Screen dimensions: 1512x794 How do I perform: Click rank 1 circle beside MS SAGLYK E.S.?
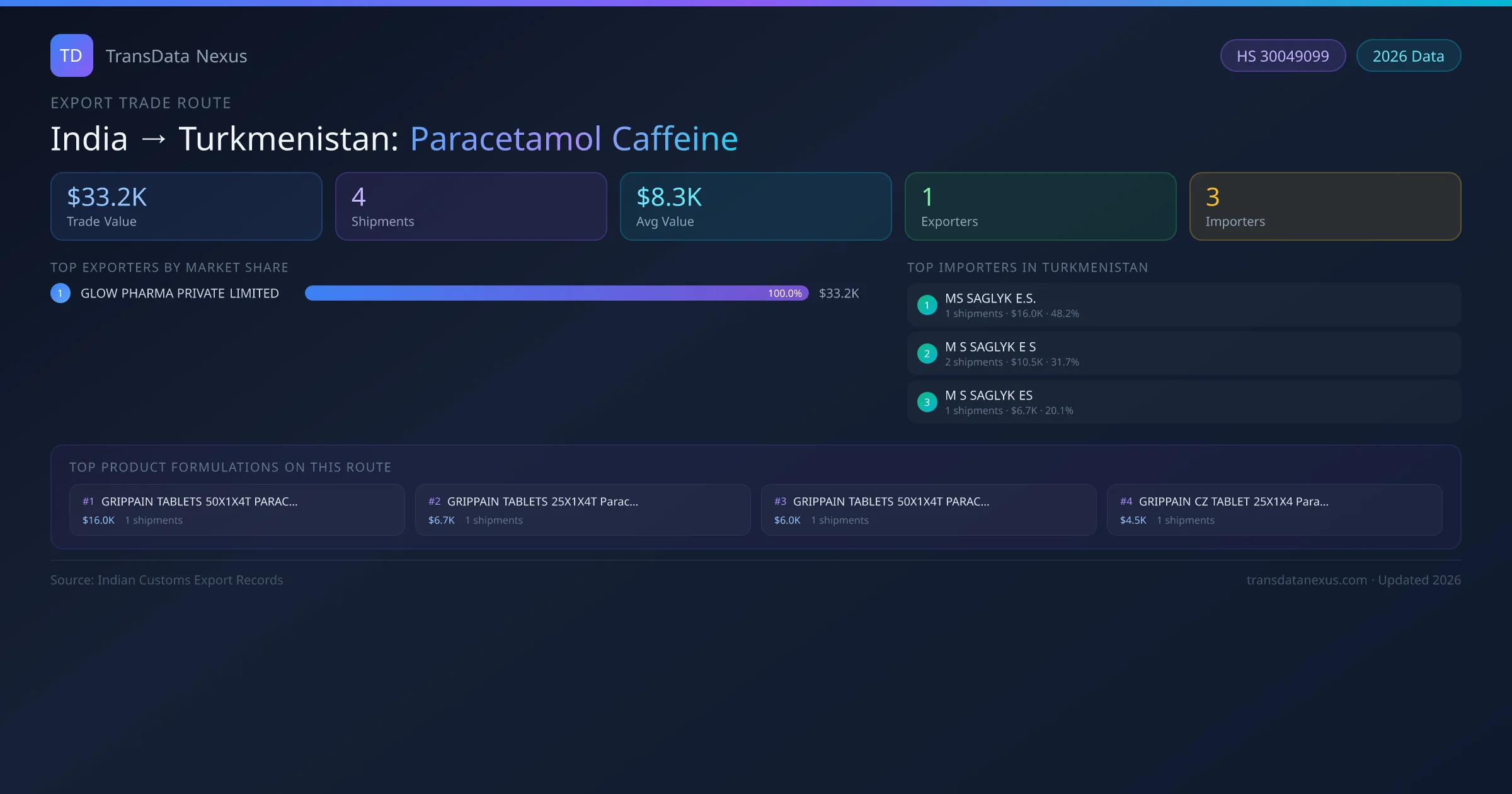click(x=927, y=305)
